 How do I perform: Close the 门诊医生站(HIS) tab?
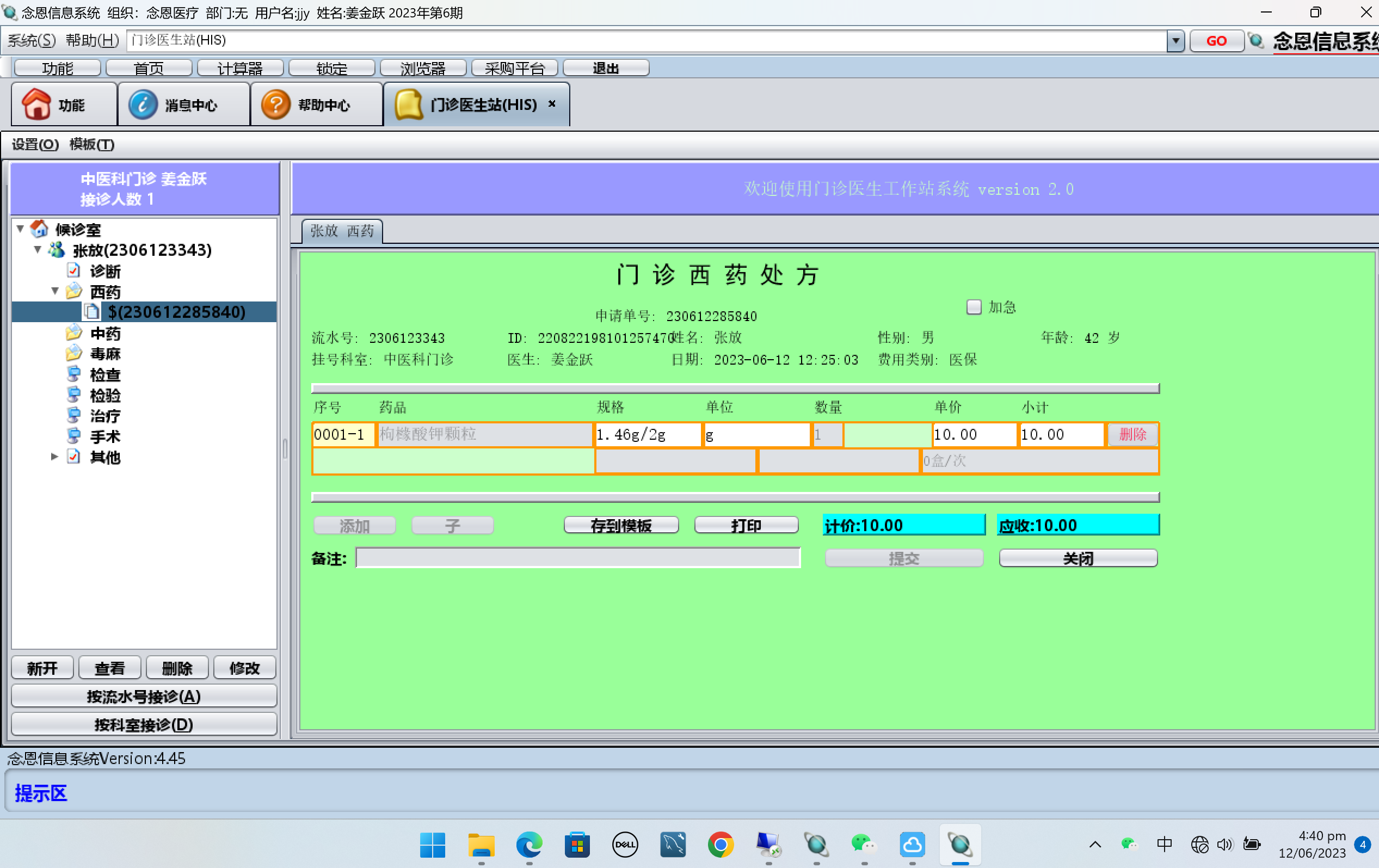click(552, 103)
